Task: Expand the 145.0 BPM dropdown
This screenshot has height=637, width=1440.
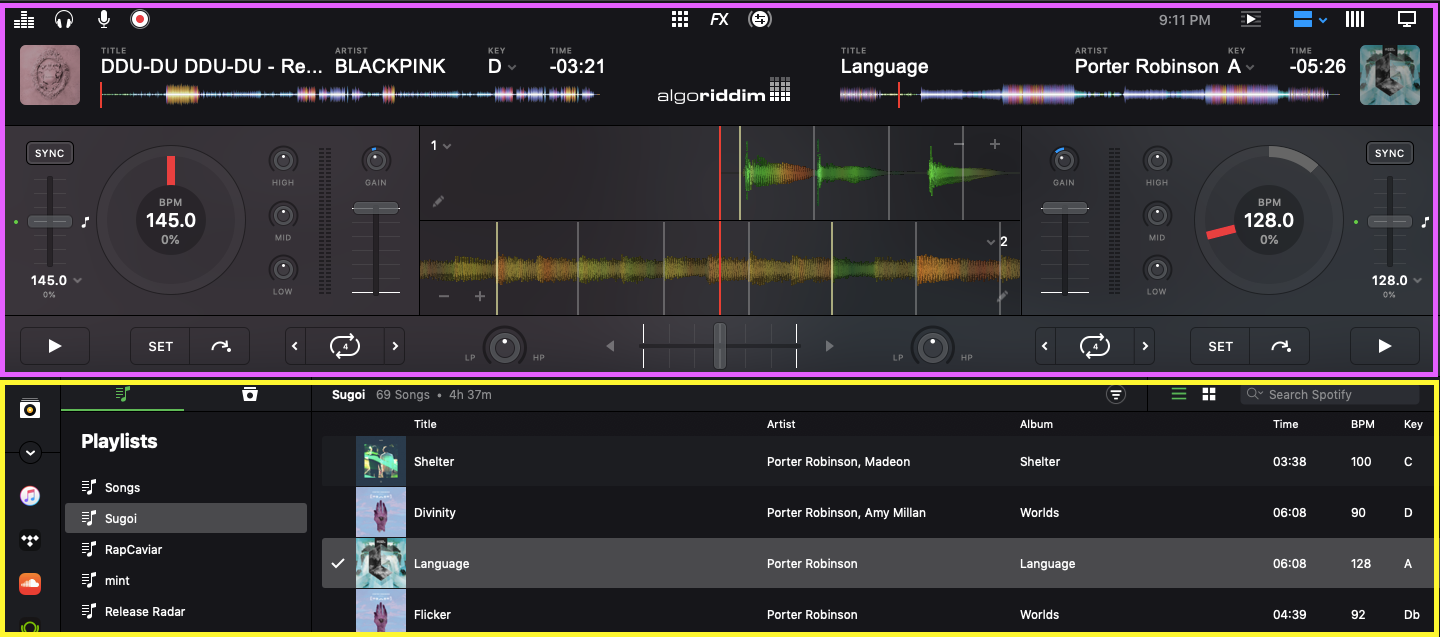Action: click(x=56, y=281)
